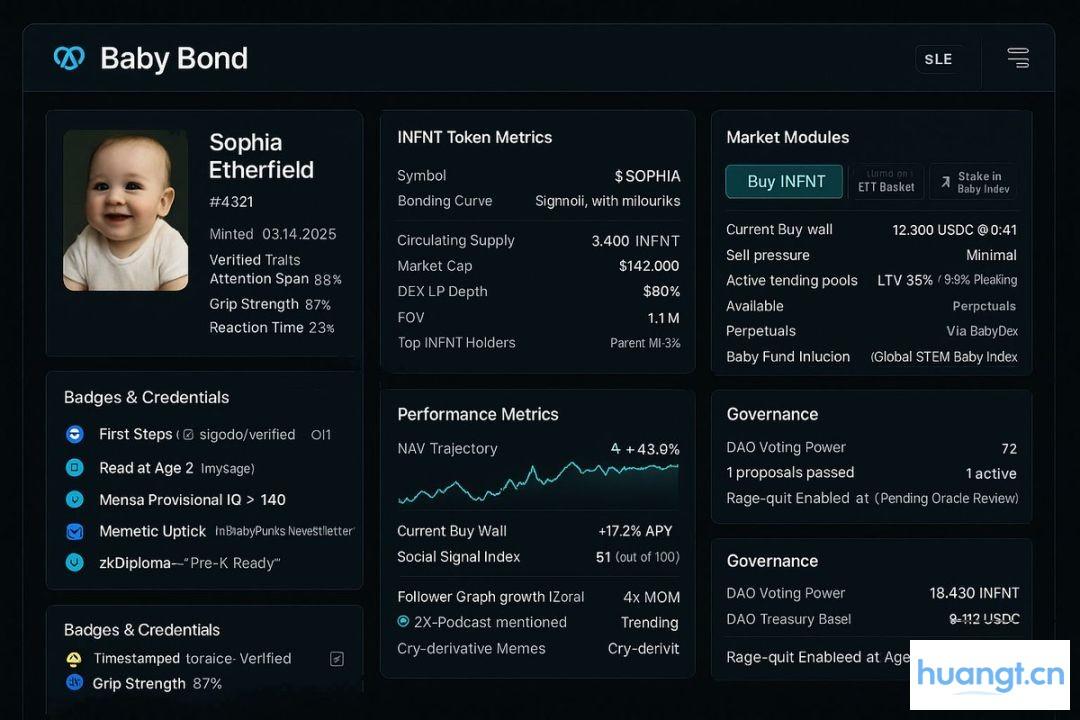Screen dimensions: 1080x720
Task: Click the NAV Trajectory chart
Action: 538,483
